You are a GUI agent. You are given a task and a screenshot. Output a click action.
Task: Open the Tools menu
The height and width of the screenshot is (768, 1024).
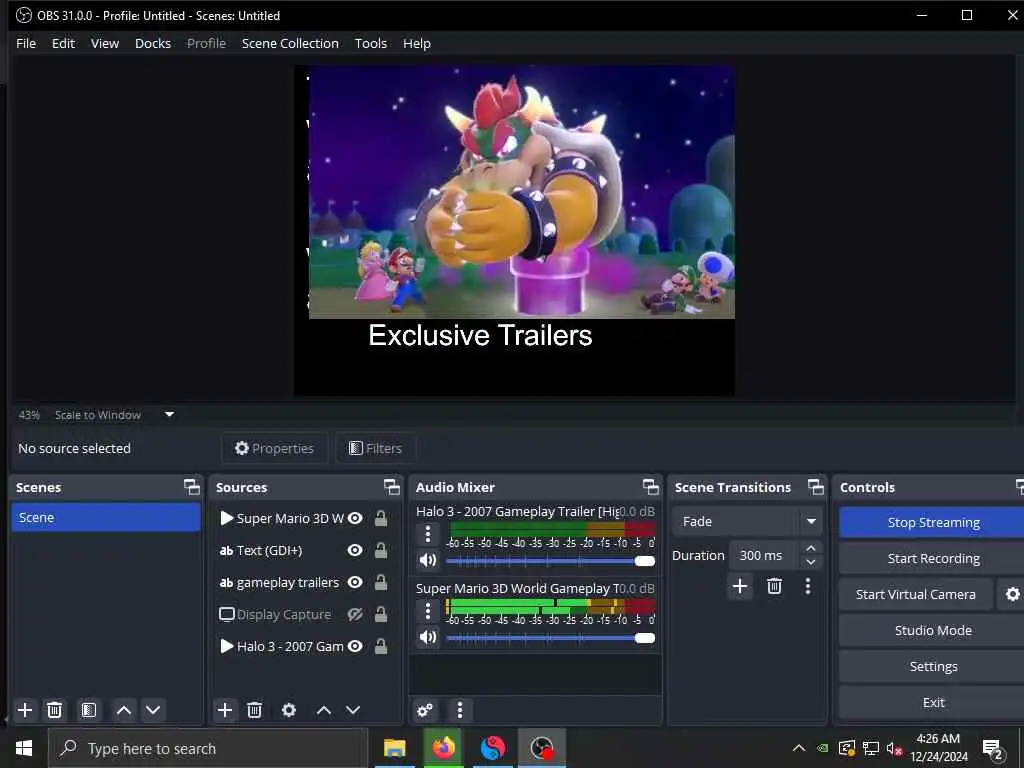(x=370, y=43)
